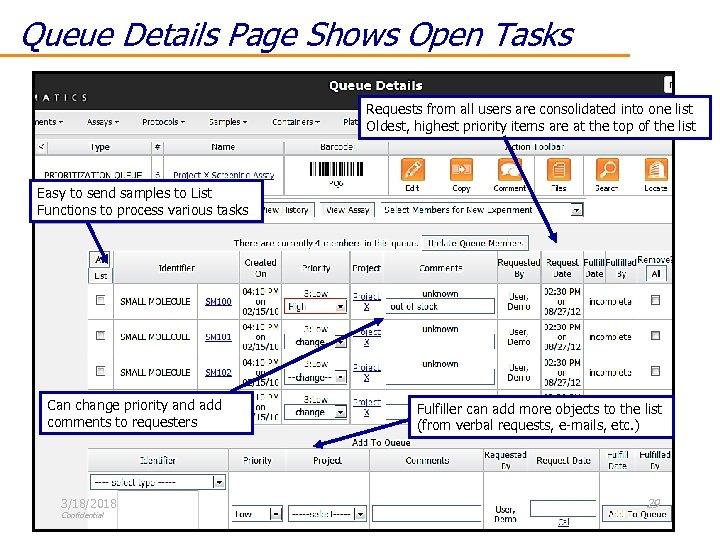The height and width of the screenshot is (540, 720).
Task: Click the Created On column header
Action: point(260,268)
